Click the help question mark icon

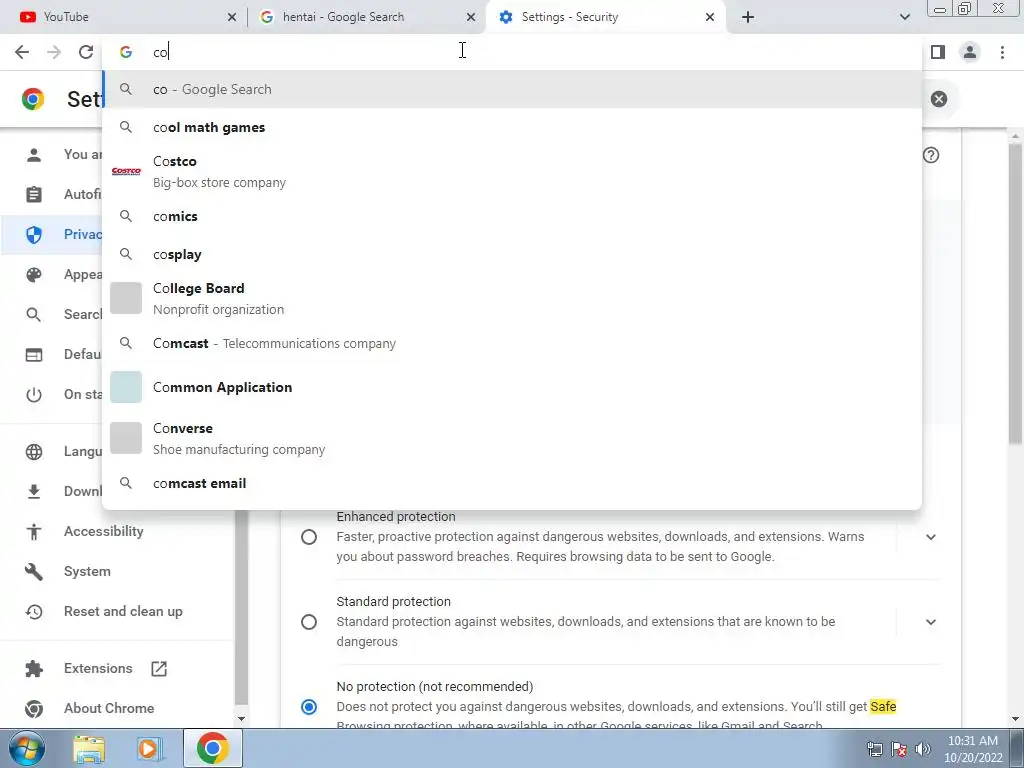[931, 155]
